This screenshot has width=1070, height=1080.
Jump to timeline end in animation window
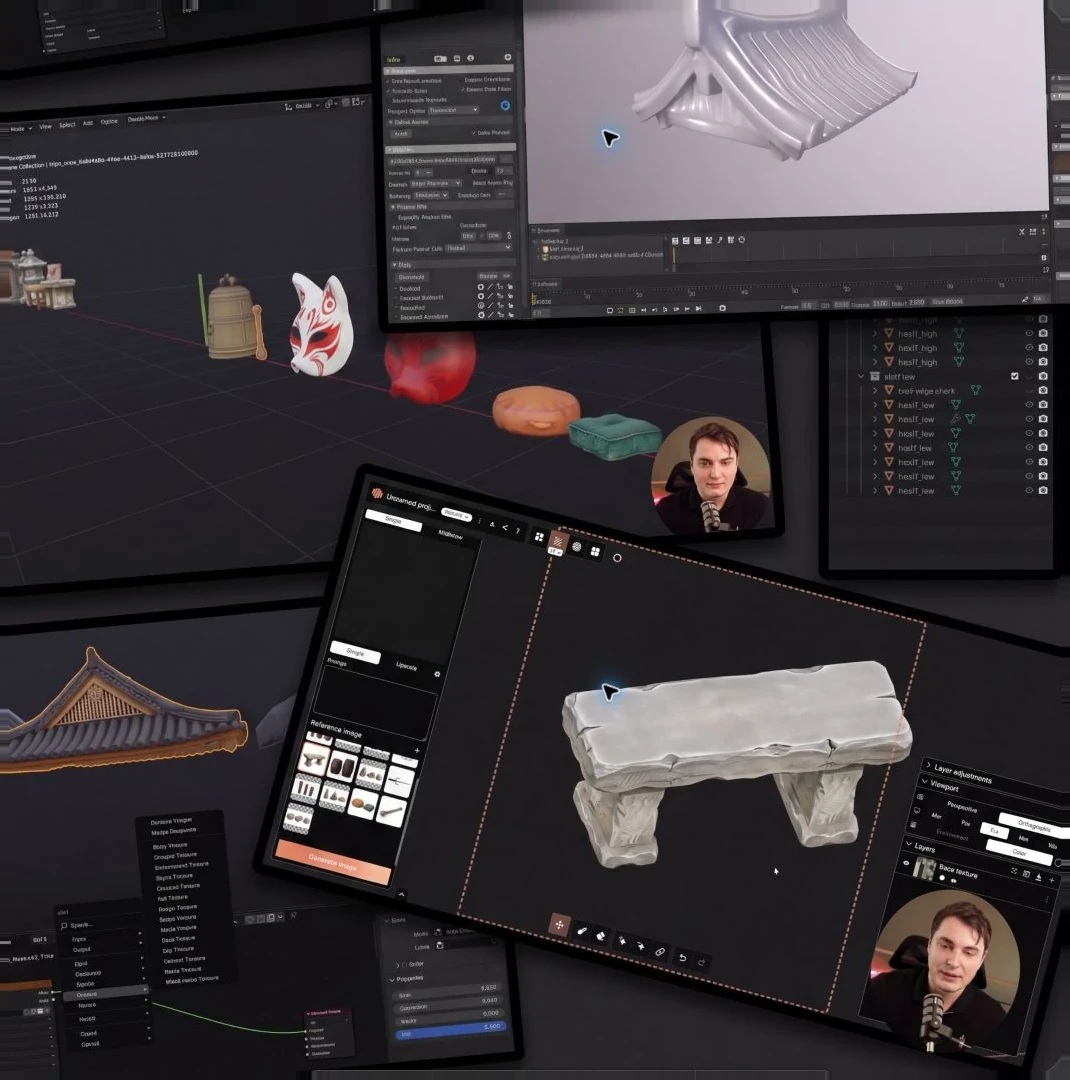click(699, 309)
